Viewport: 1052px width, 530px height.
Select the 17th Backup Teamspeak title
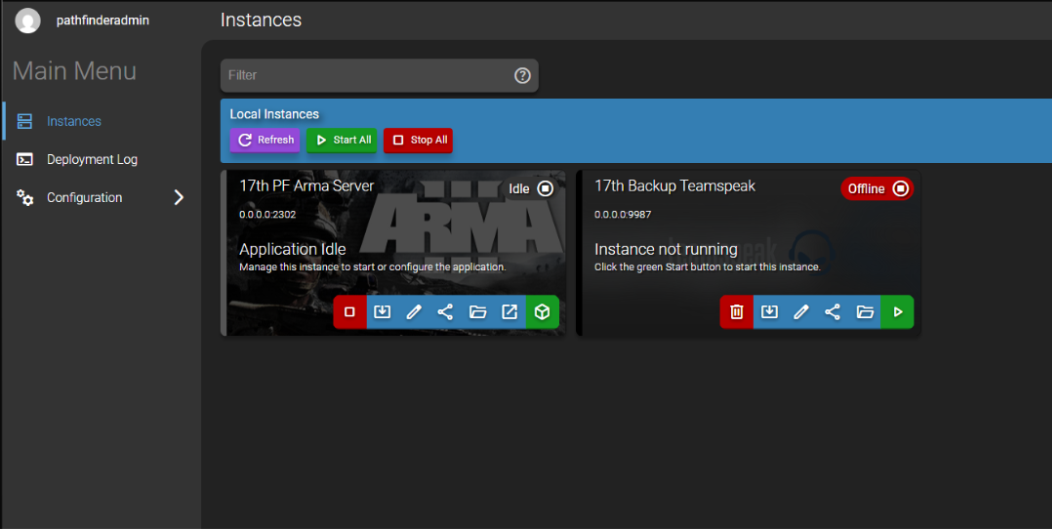675,186
